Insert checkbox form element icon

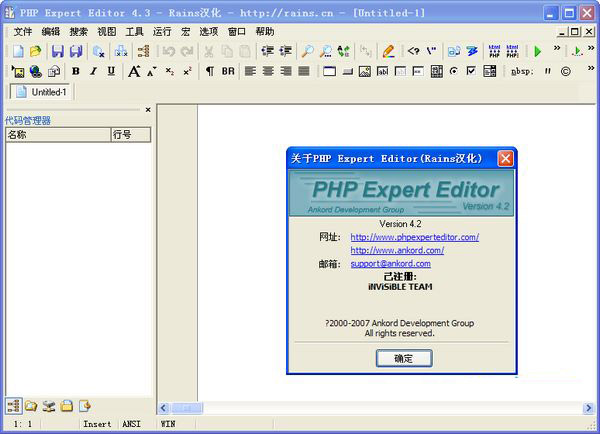point(471,71)
